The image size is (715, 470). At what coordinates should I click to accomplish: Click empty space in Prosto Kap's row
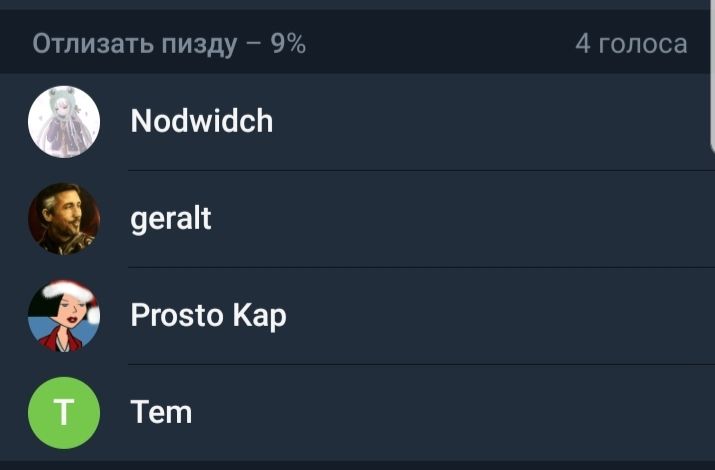(480, 316)
